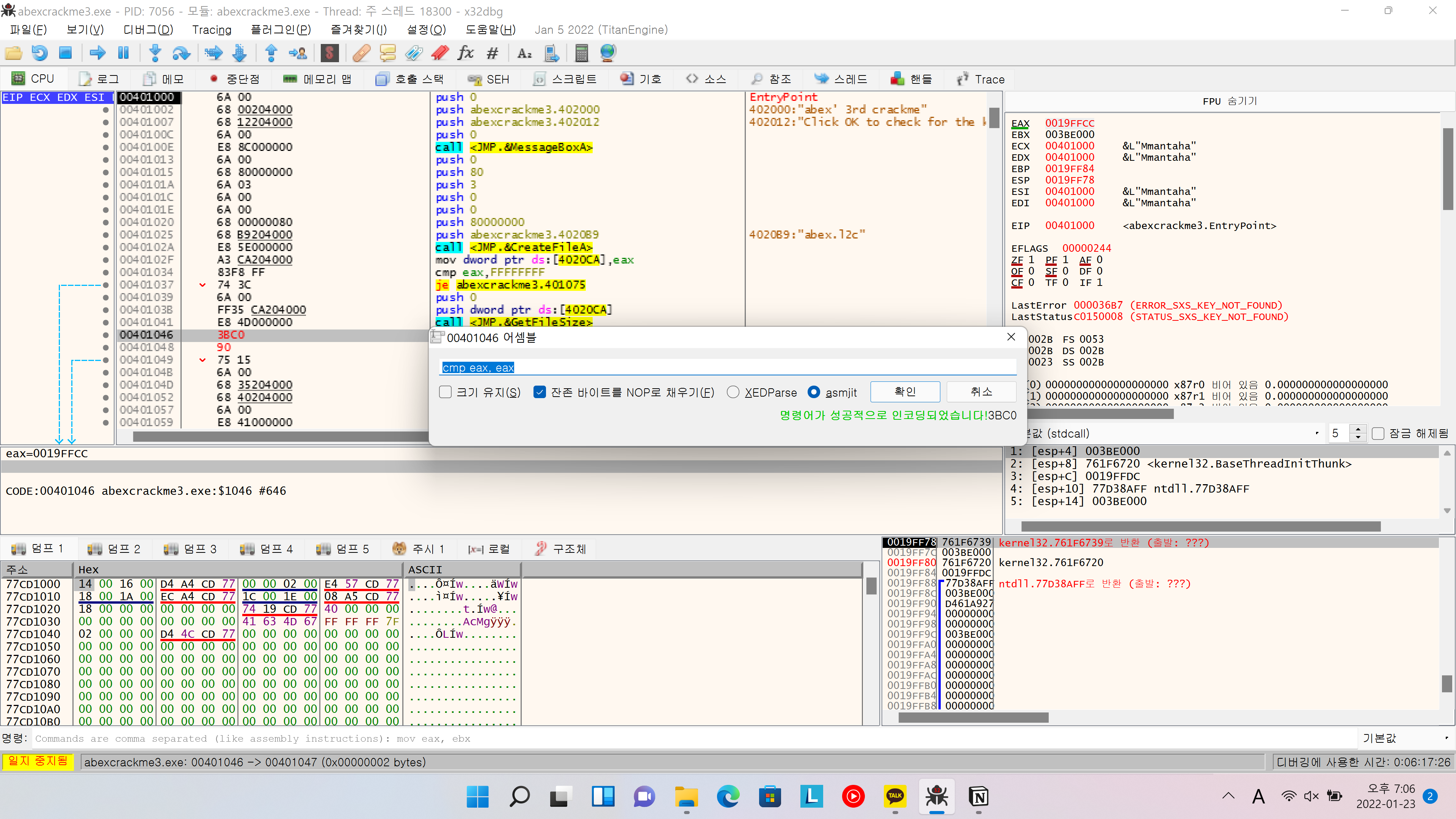Open the 기호 symbols tab

(641, 78)
